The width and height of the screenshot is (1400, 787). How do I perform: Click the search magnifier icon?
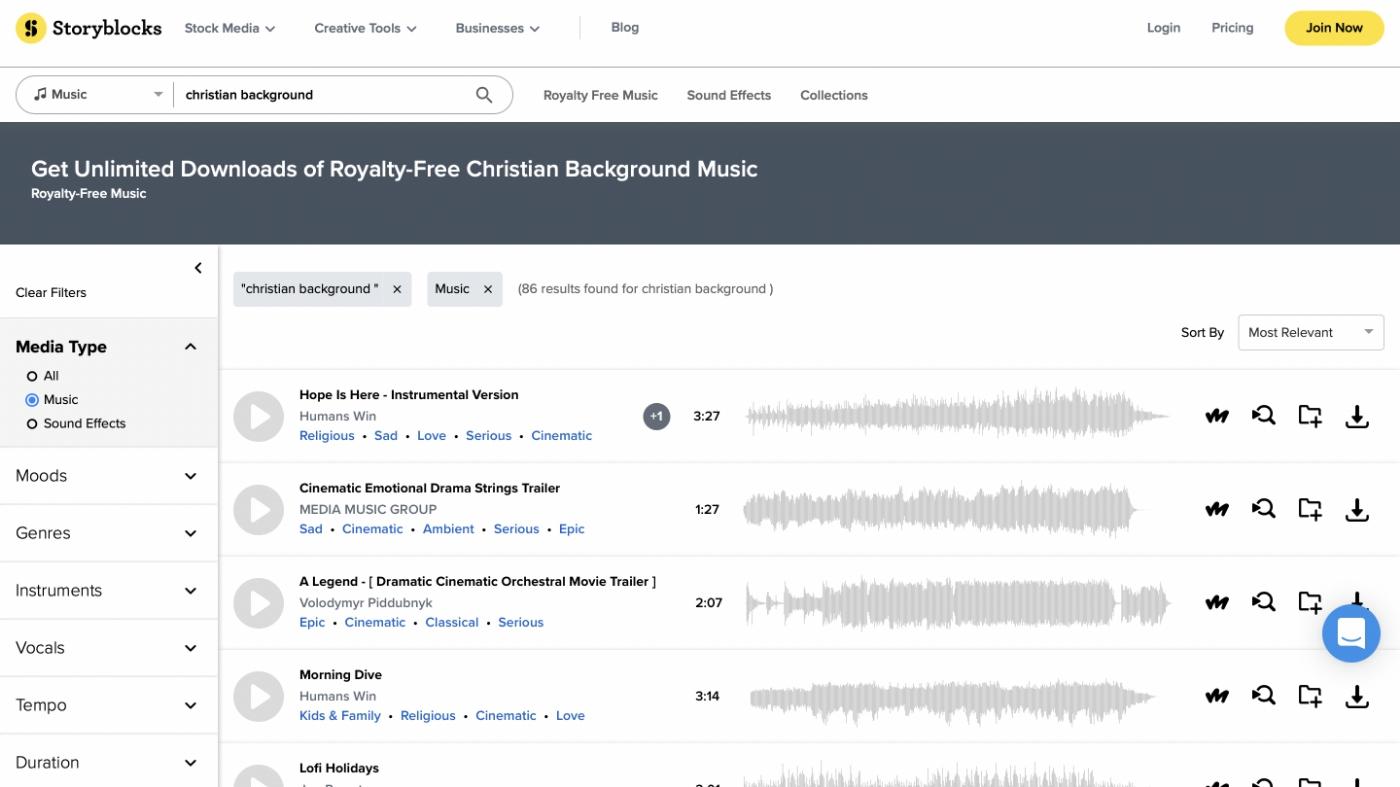tap(484, 95)
